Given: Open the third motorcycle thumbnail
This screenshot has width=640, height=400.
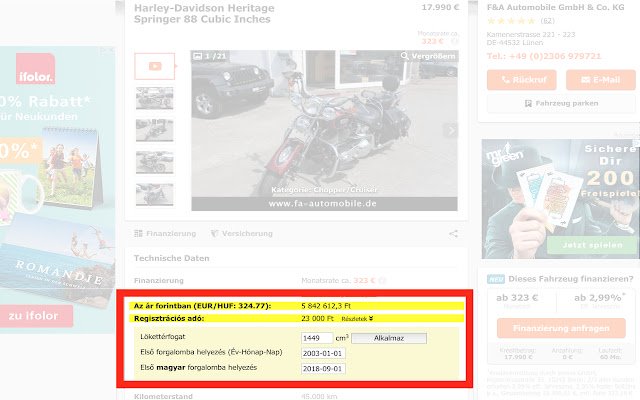Looking at the screenshot, I should [154, 130].
